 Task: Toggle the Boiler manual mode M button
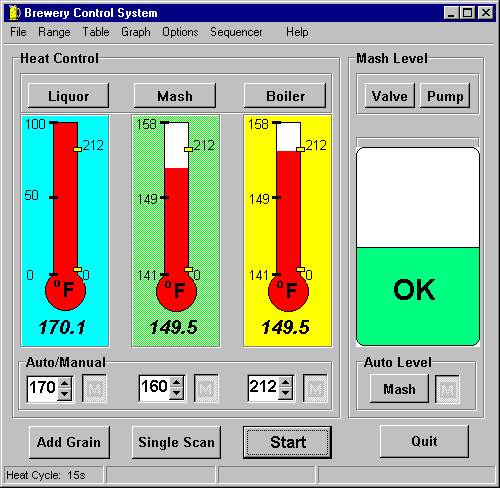point(315,388)
